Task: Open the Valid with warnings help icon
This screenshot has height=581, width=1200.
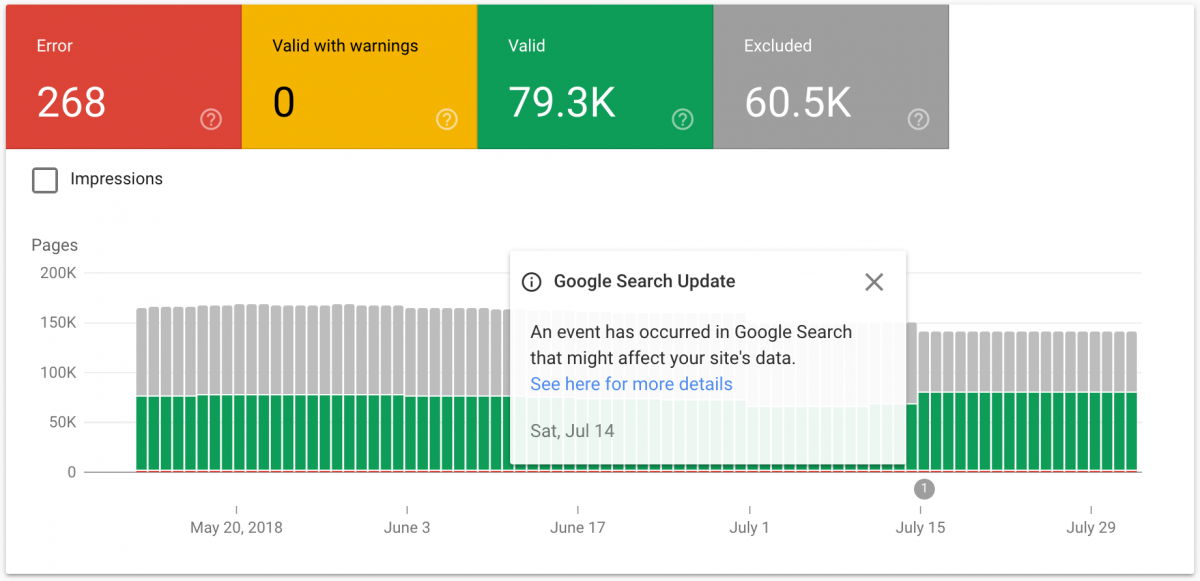Action: point(446,119)
